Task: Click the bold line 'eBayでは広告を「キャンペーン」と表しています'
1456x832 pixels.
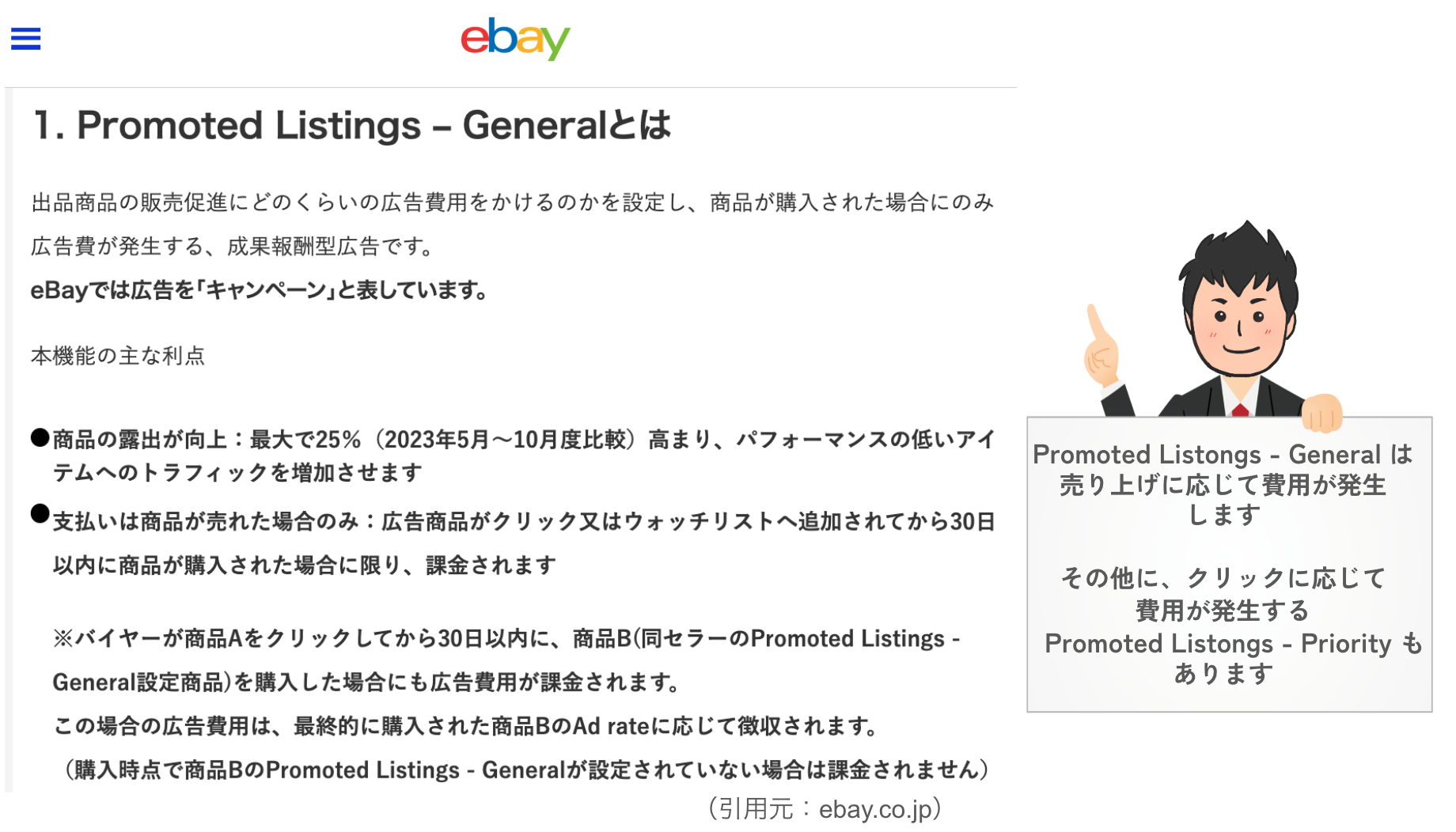Action: tap(259, 290)
